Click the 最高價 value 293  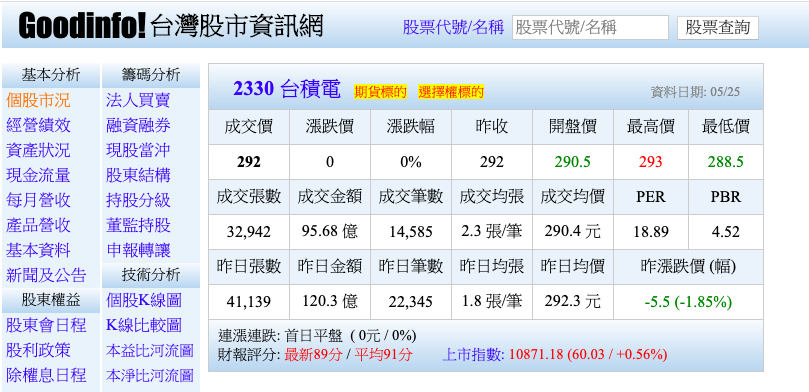coord(651,162)
